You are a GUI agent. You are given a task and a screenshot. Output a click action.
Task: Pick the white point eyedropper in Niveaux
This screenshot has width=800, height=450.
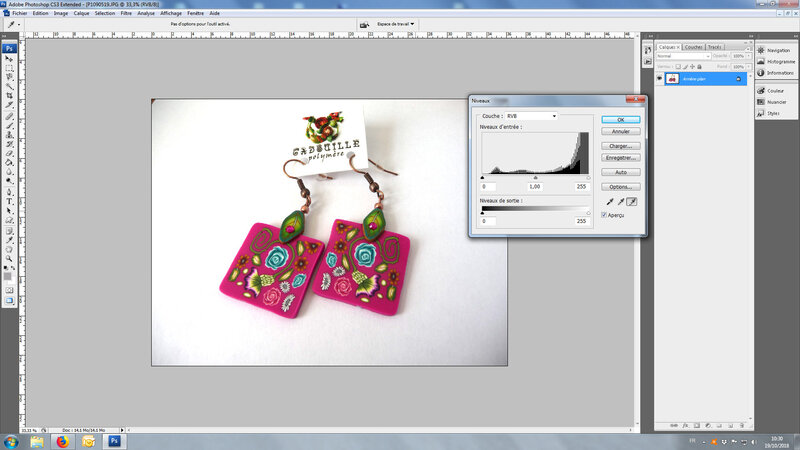[x=632, y=202]
